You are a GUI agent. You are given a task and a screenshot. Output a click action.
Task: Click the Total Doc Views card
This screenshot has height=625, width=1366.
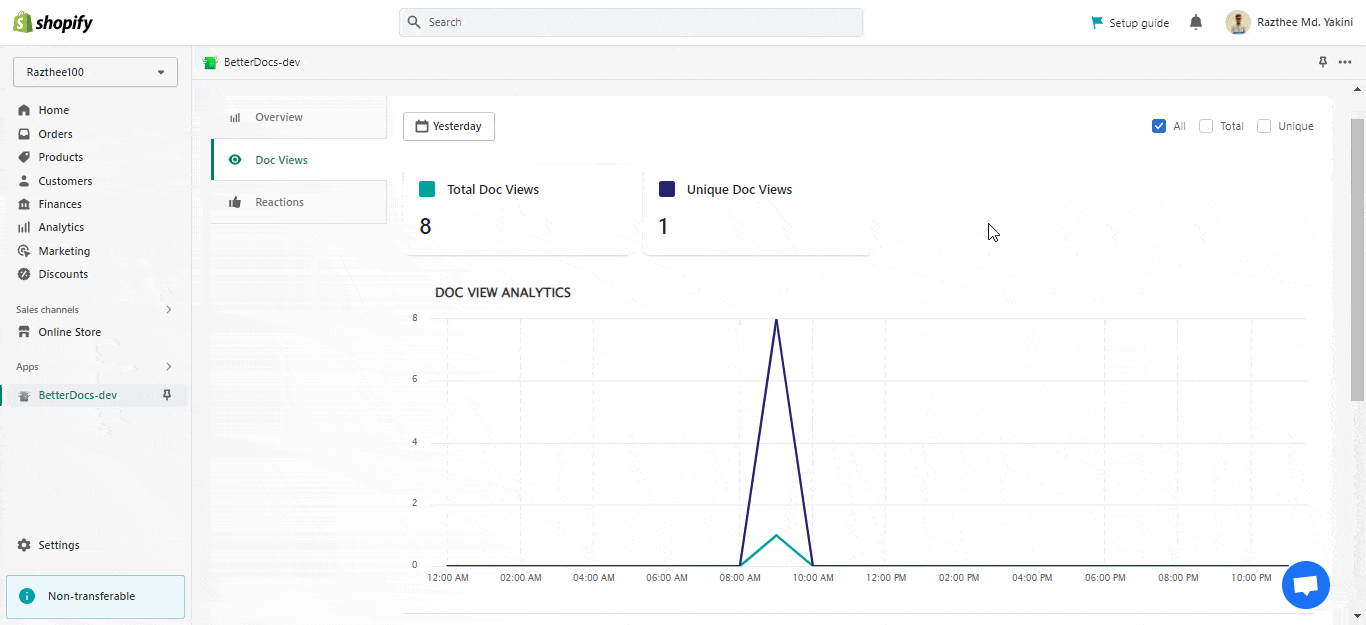[517, 210]
